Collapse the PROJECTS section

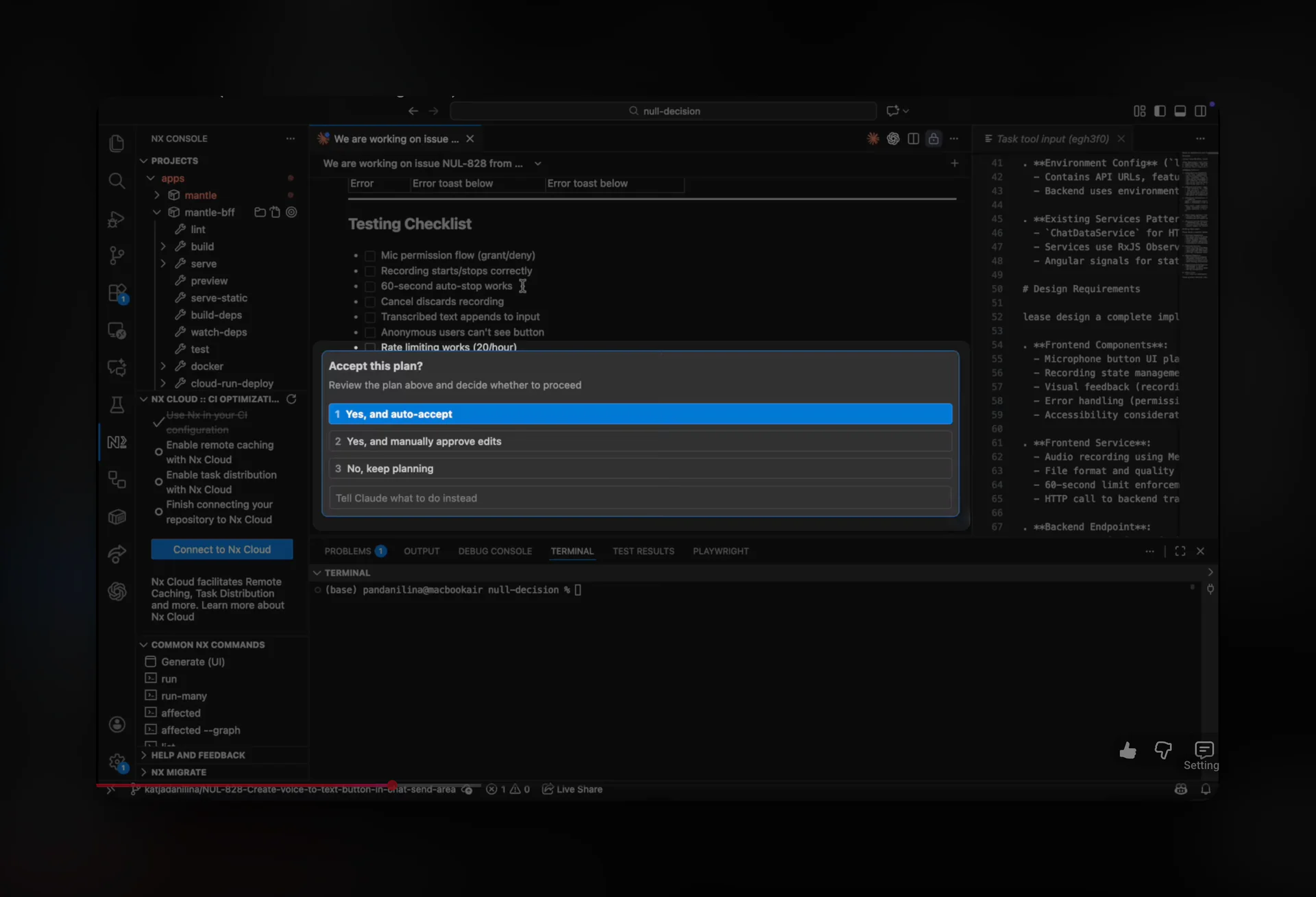pyautogui.click(x=143, y=160)
